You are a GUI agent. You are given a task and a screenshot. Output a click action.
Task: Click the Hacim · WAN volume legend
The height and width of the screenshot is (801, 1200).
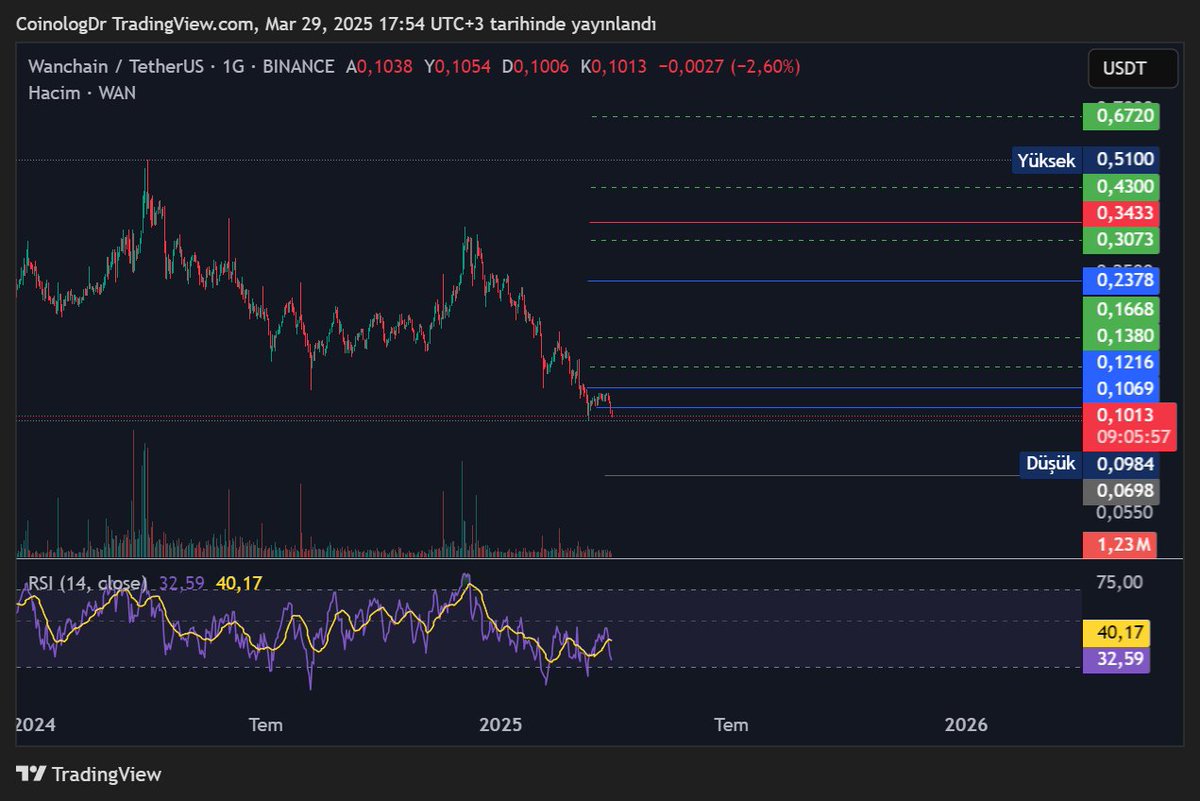[82, 93]
